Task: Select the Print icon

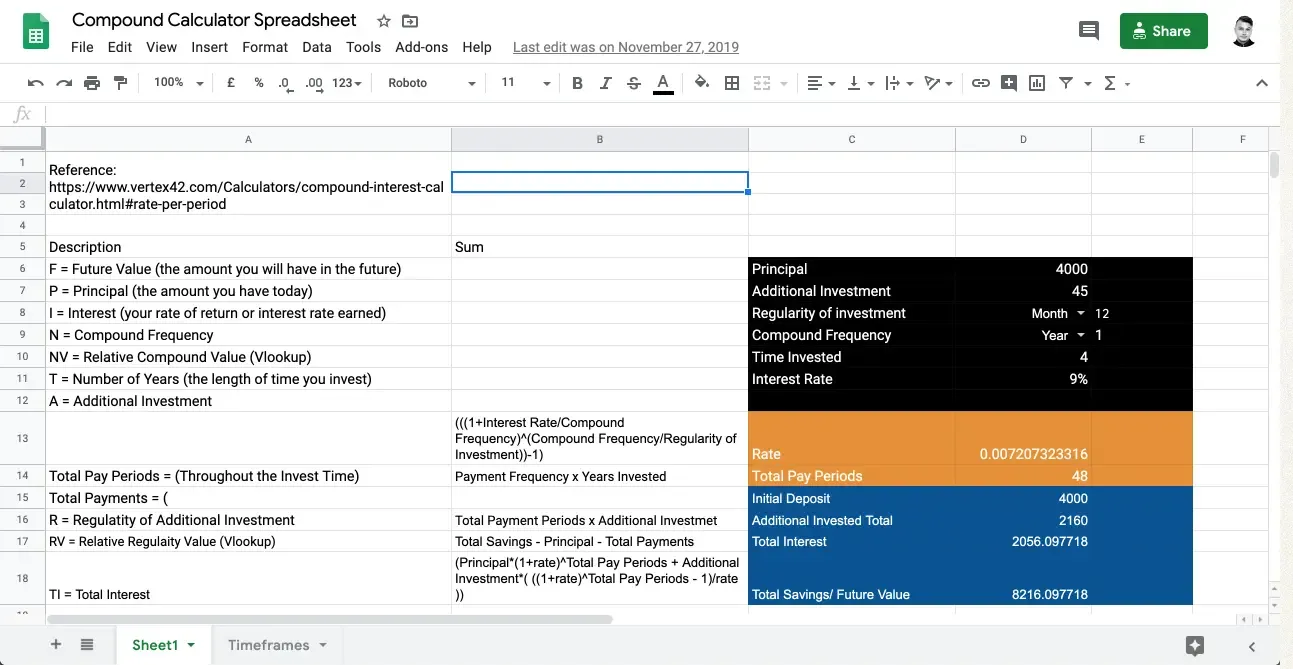Action: (92, 83)
